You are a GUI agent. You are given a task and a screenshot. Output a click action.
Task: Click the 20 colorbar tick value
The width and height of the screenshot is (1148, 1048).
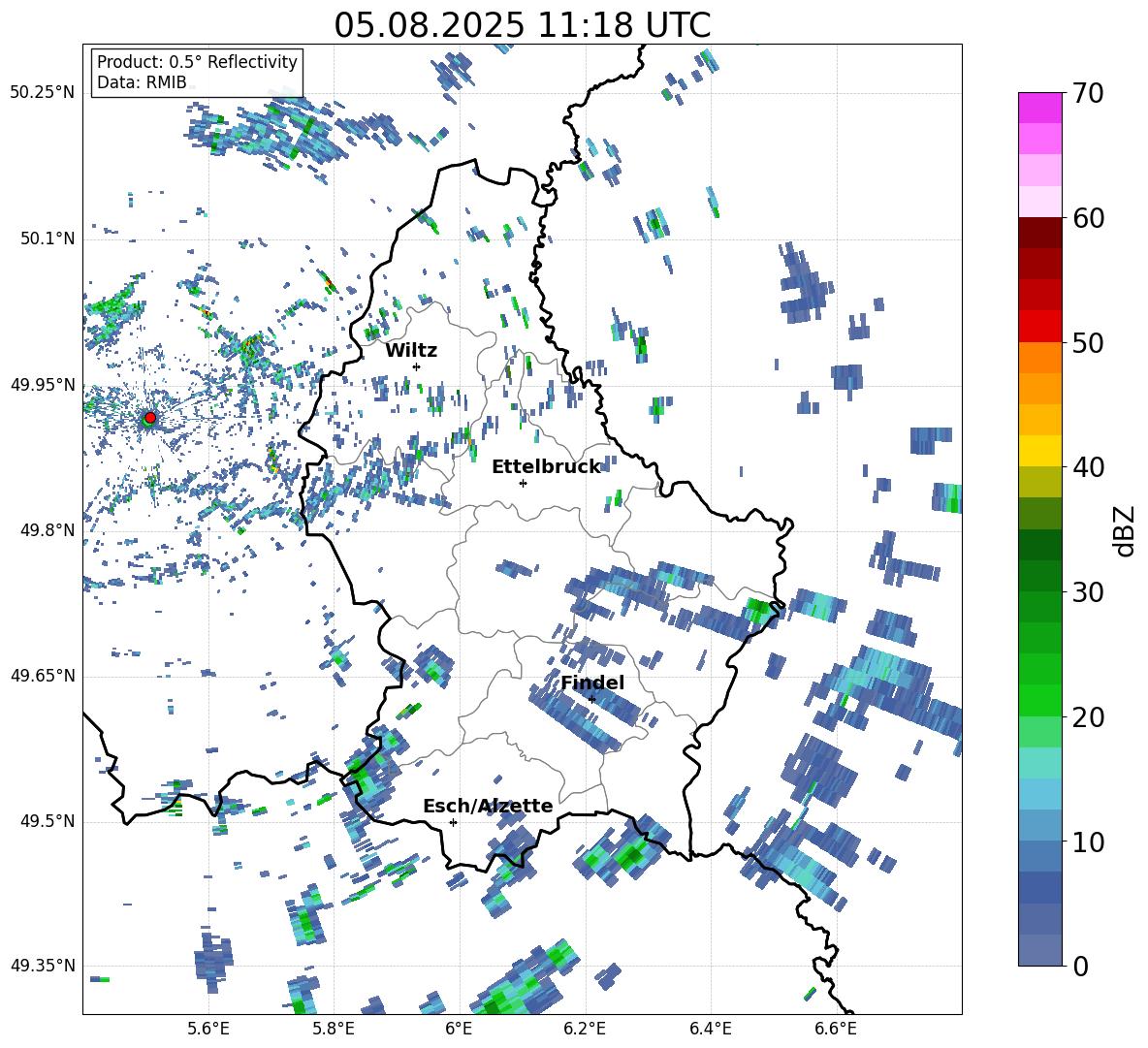1088,717
